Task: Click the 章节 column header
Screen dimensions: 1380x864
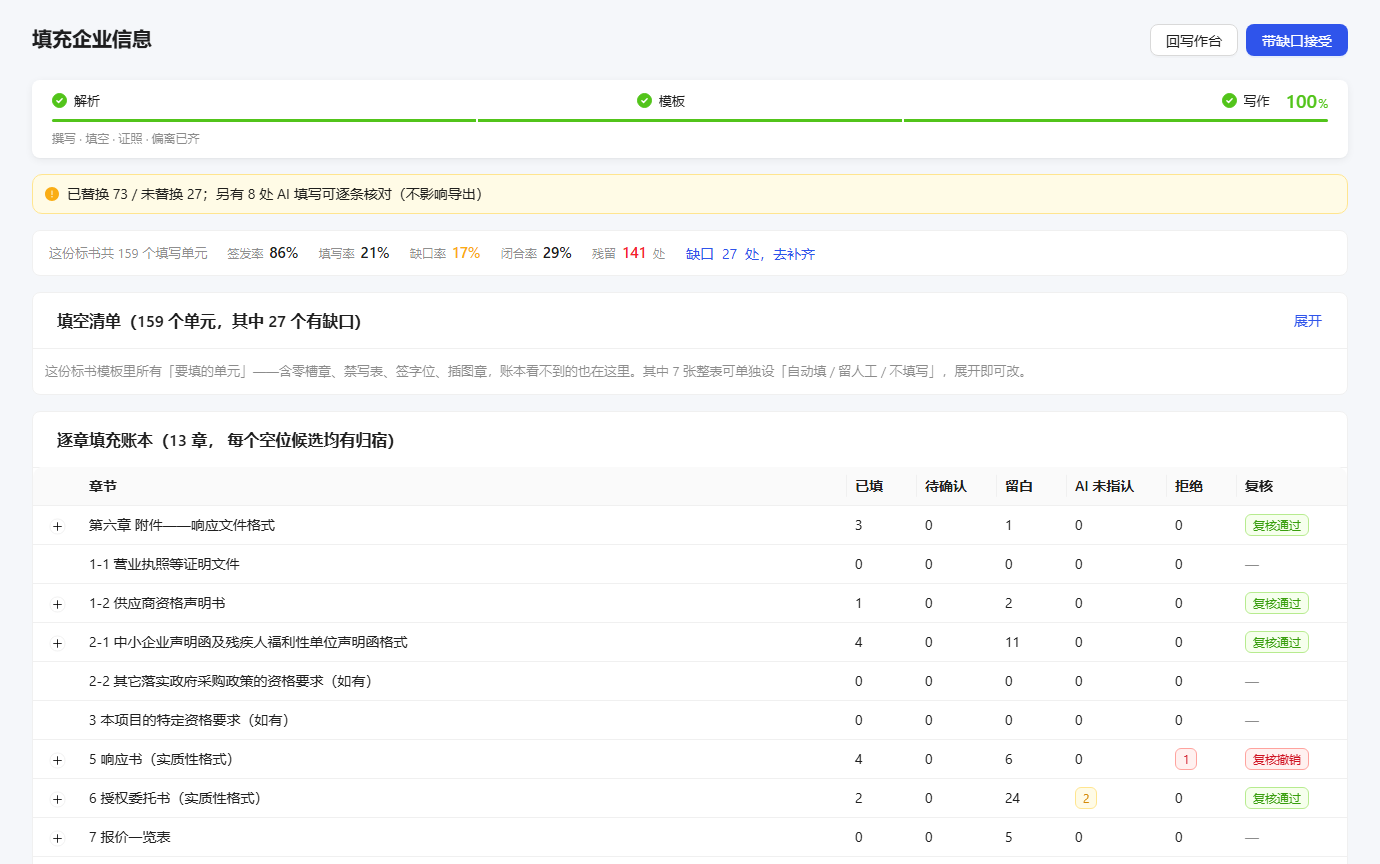Action: click(x=103, y=486)
